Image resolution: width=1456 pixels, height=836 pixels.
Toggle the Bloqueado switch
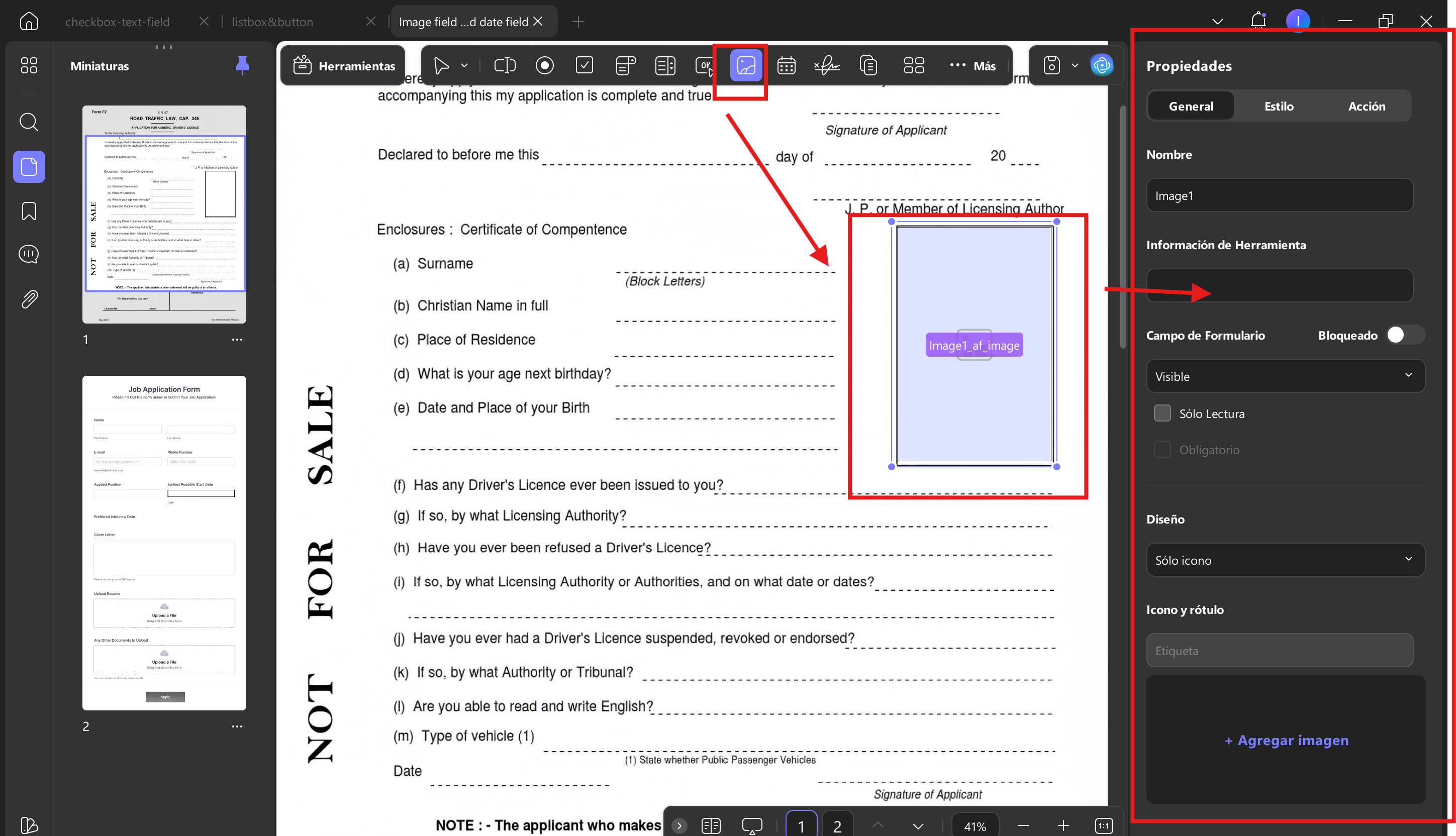[x=1405, y=335]
